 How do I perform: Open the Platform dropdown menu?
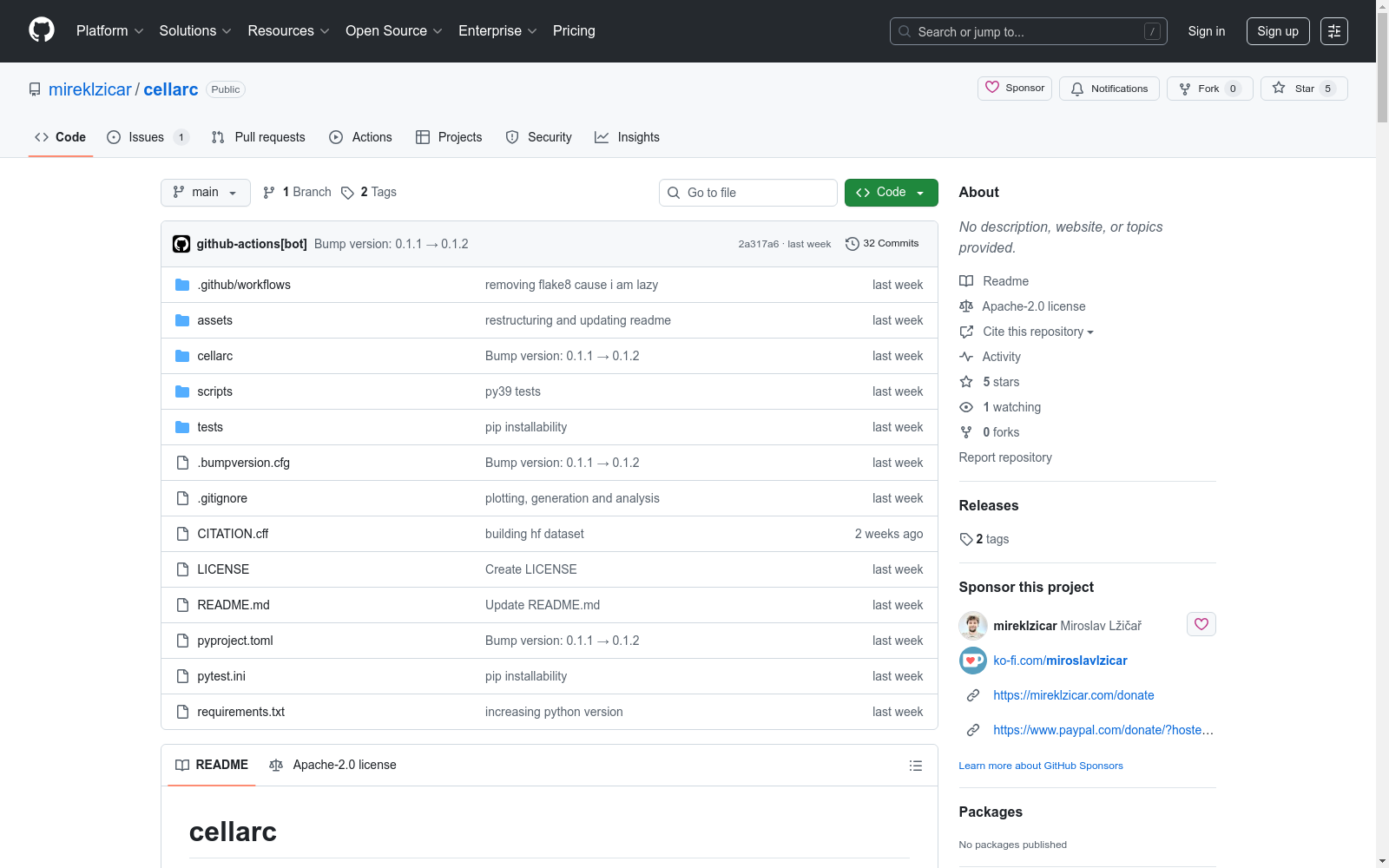(x=110, y=31)
